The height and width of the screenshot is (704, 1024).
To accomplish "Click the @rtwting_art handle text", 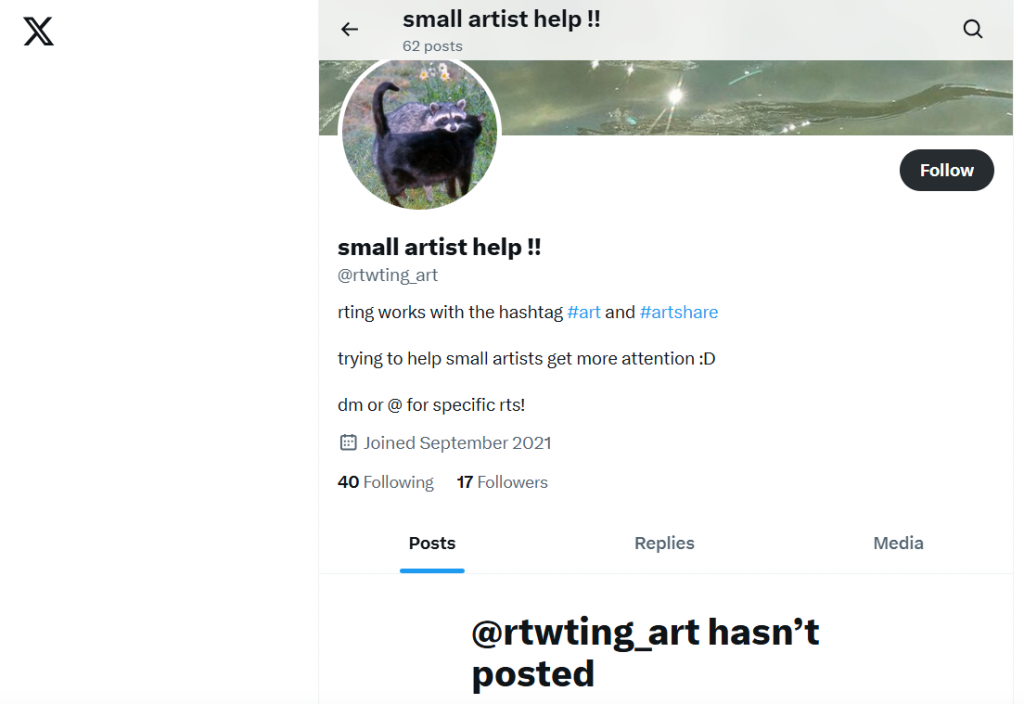I will [x=388, y=275].
